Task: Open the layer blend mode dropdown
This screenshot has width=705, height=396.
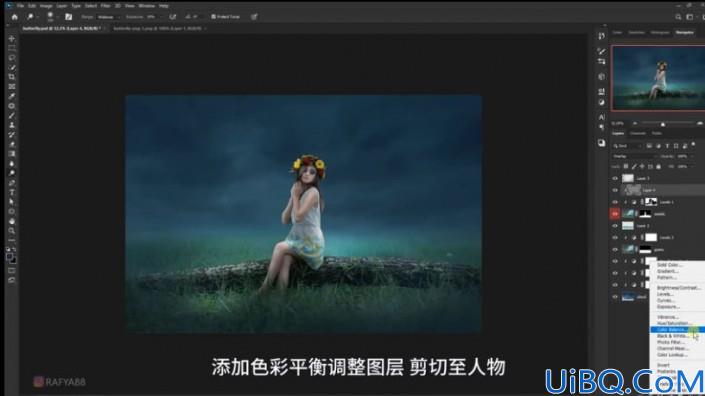Action: point(635,156)
